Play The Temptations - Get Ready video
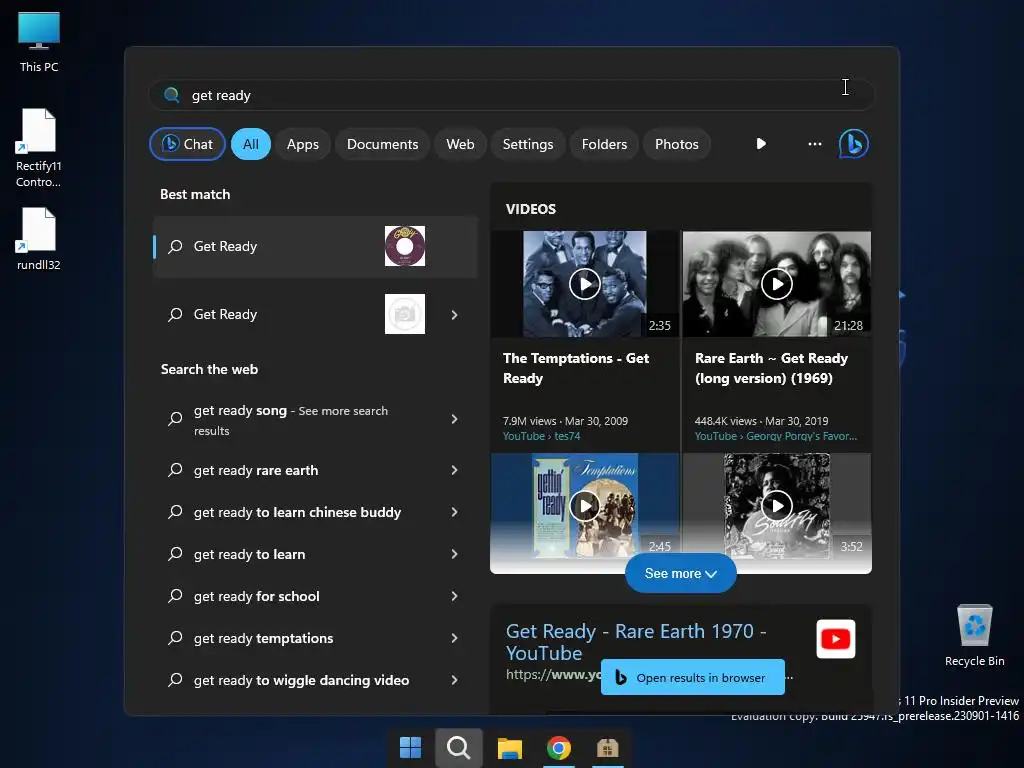 (584, 284)
